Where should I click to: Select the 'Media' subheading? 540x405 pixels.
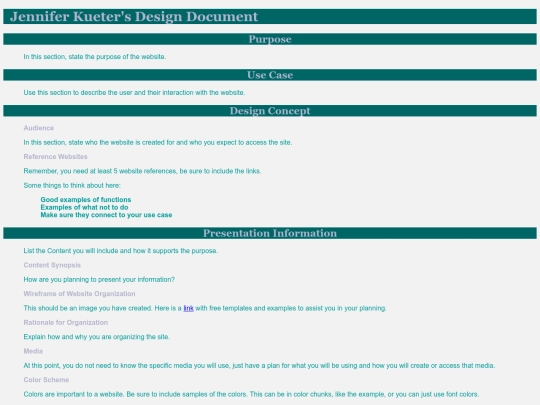[x=33, y=351]
